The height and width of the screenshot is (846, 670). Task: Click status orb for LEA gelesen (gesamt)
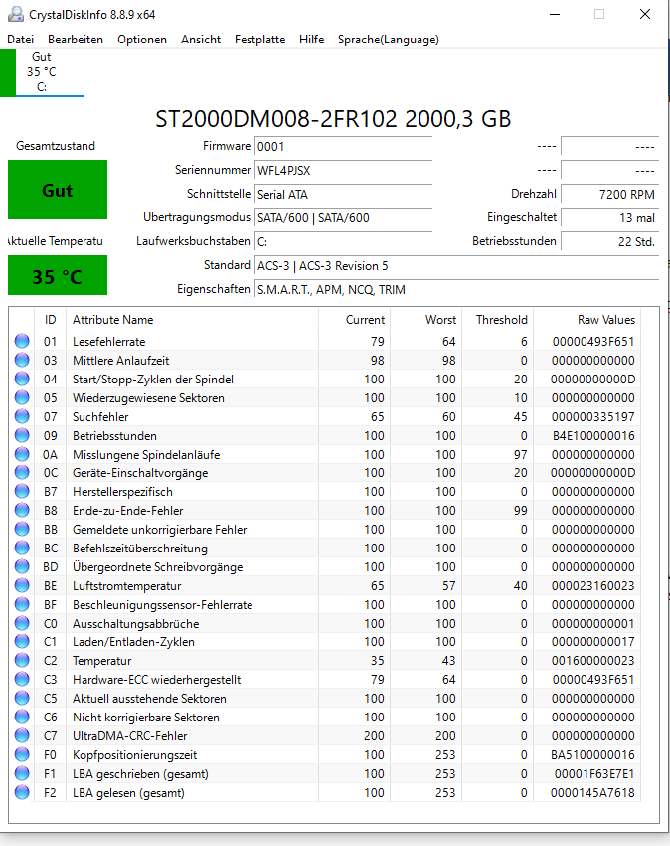(22, 792)
